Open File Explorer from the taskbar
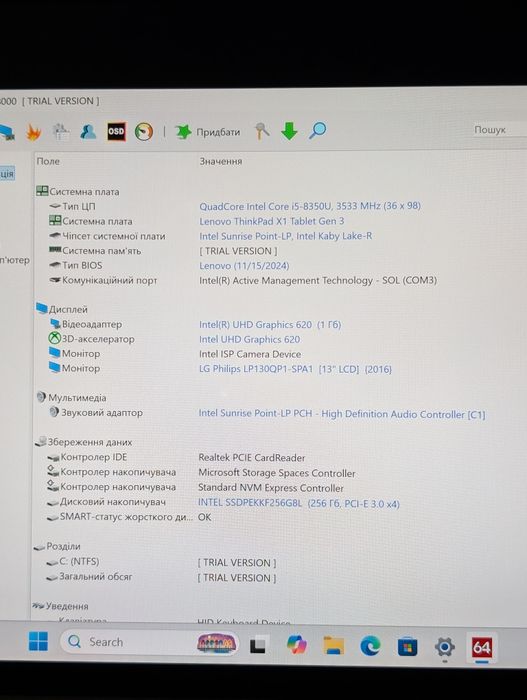The width and height of the screenshot is (527, 700). (334, 646)
